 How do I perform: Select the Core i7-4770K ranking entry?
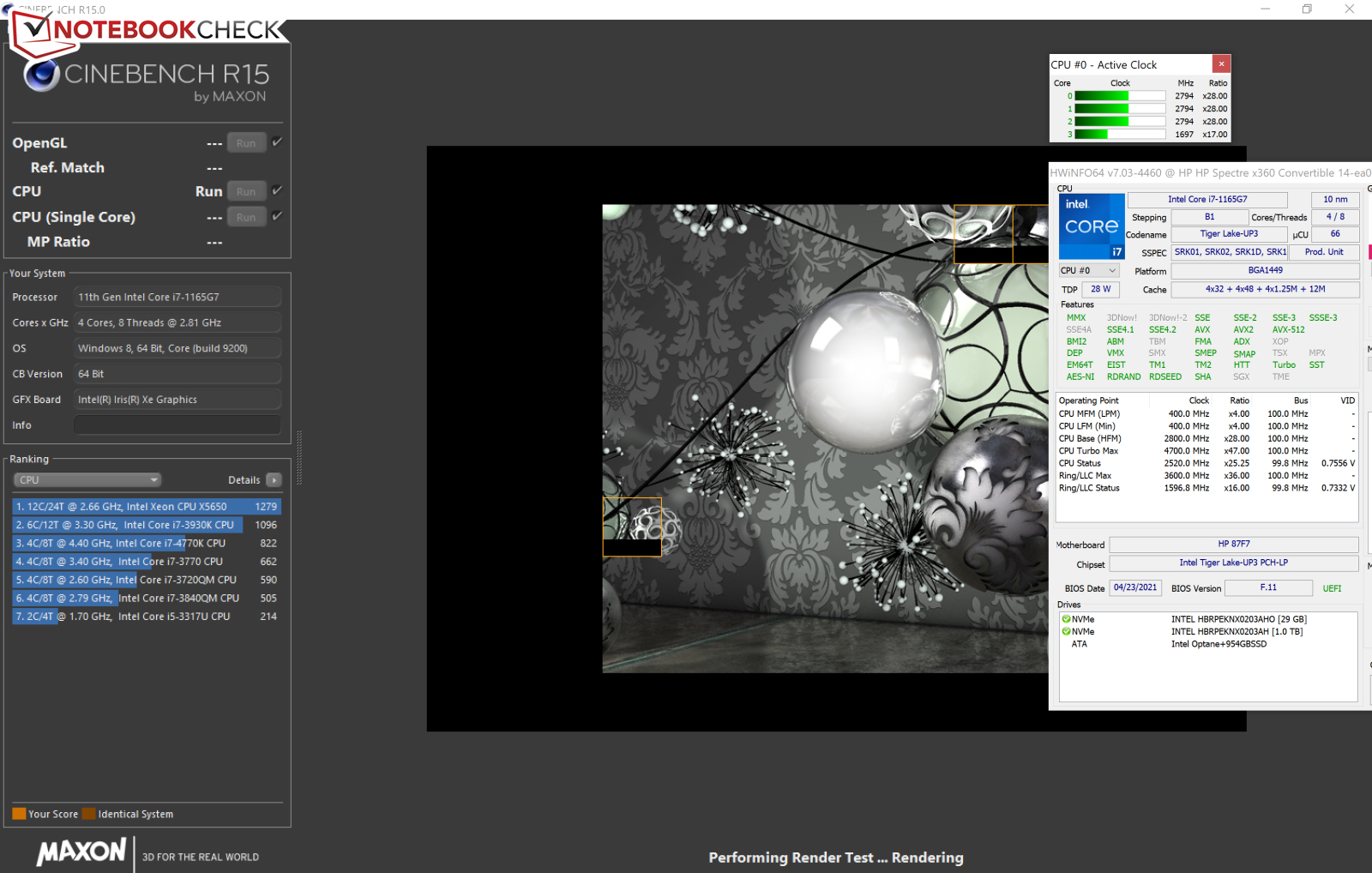pyautogui.click(x=146, y=544)
